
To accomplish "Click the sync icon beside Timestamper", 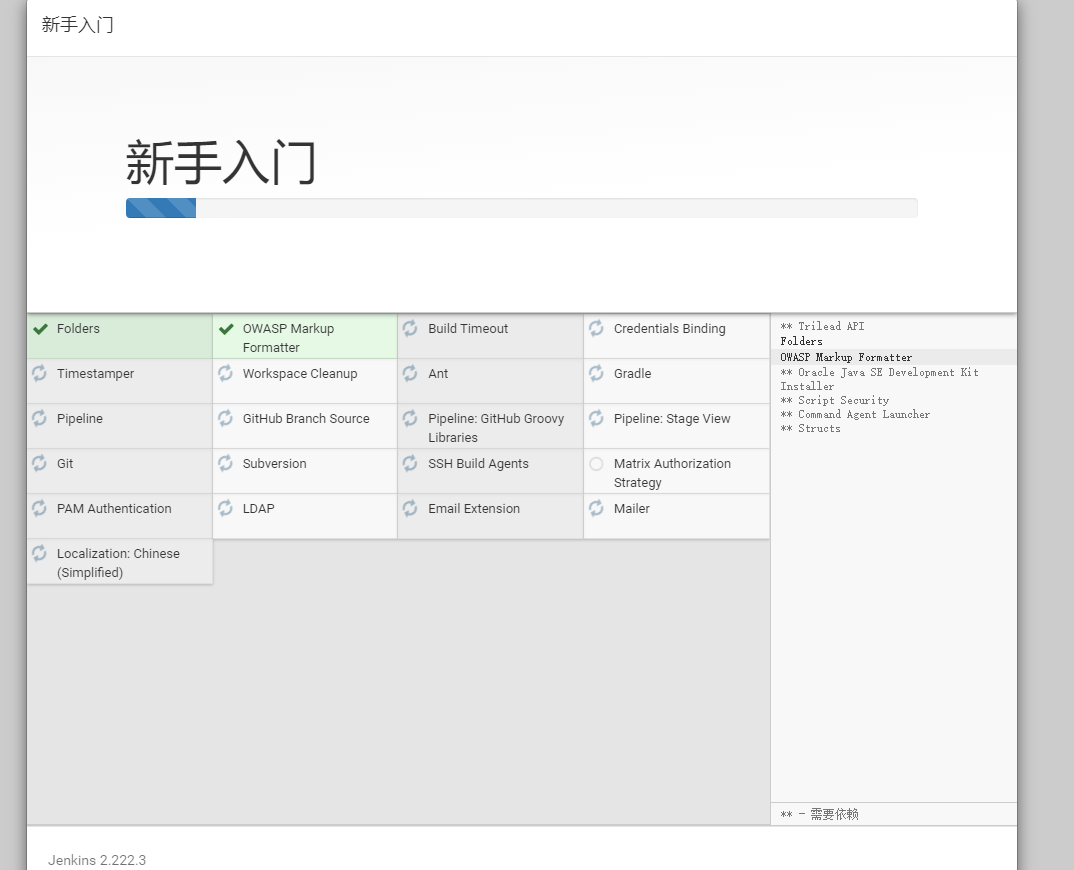I will pos(40,373).
